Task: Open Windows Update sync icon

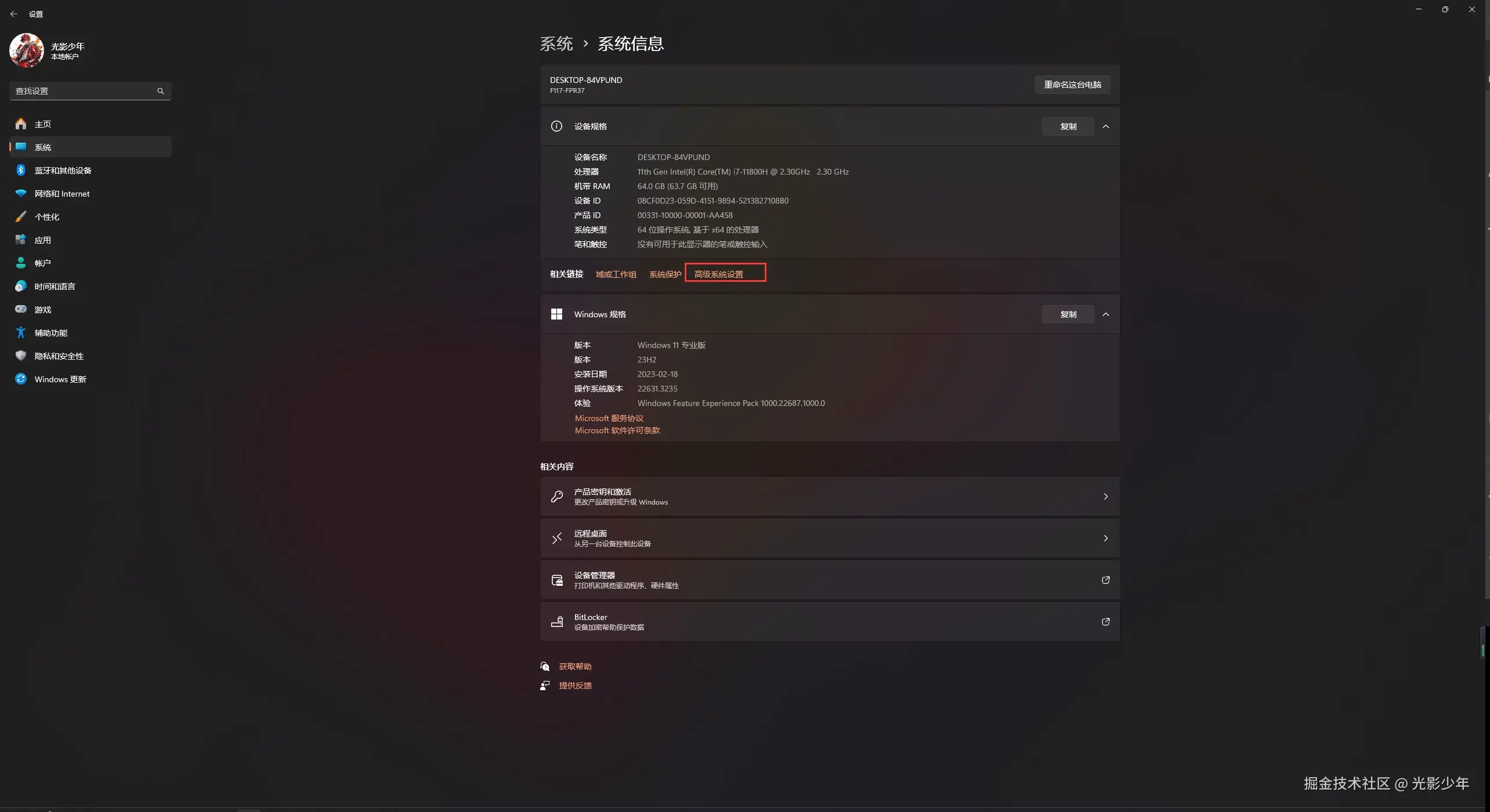Action: click(x=21, y=379)
